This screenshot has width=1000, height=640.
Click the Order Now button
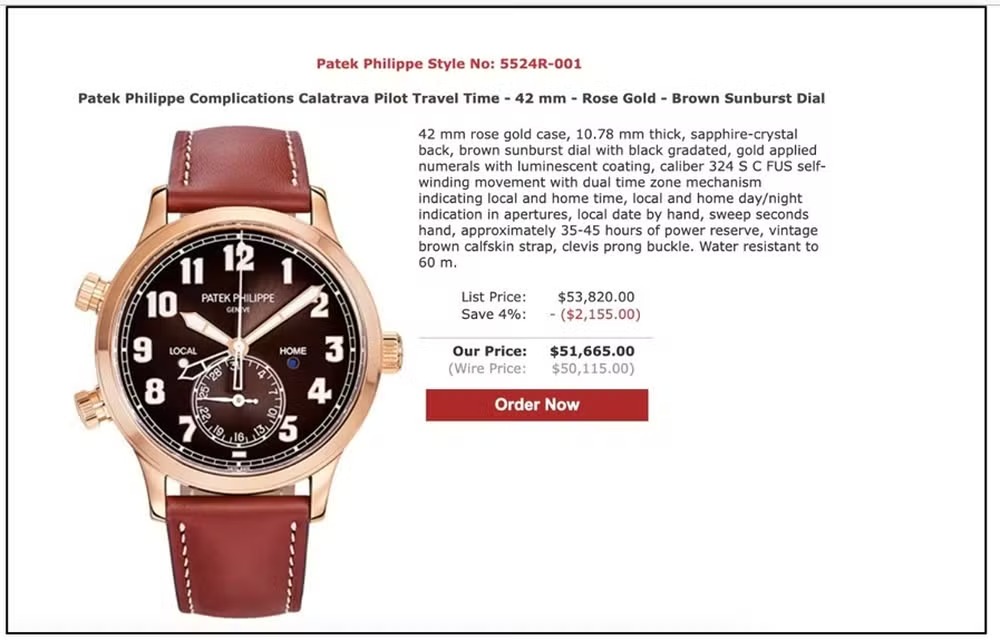coord(536,405)
